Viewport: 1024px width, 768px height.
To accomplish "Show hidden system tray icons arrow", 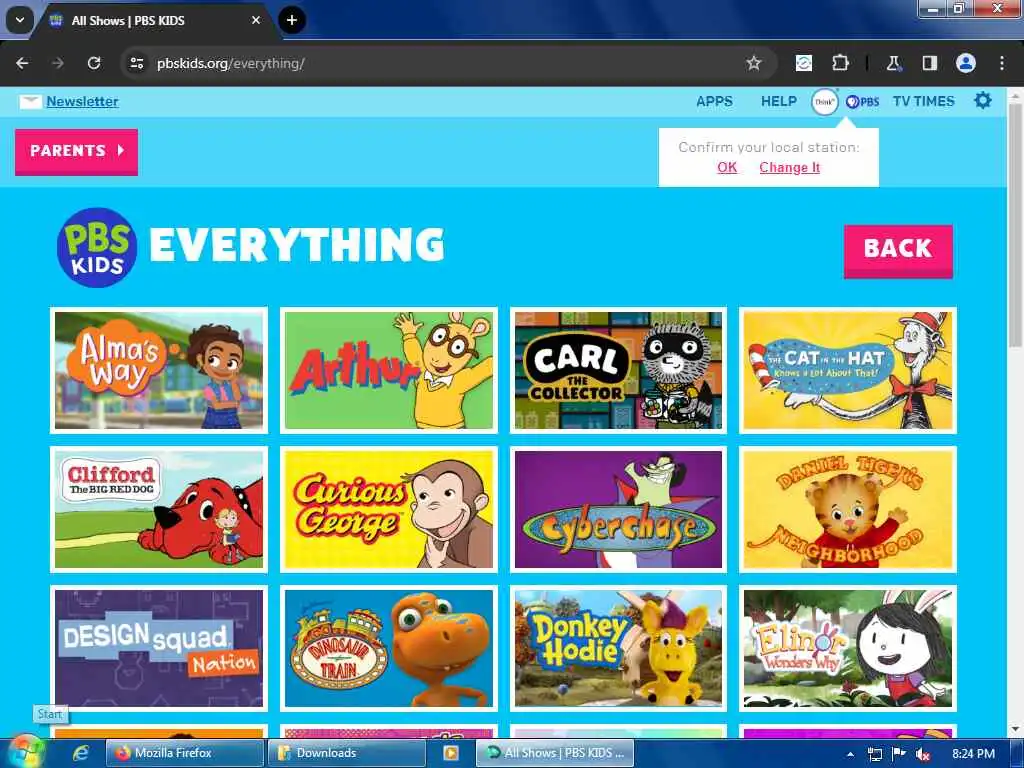I will (x=850, y=754).
